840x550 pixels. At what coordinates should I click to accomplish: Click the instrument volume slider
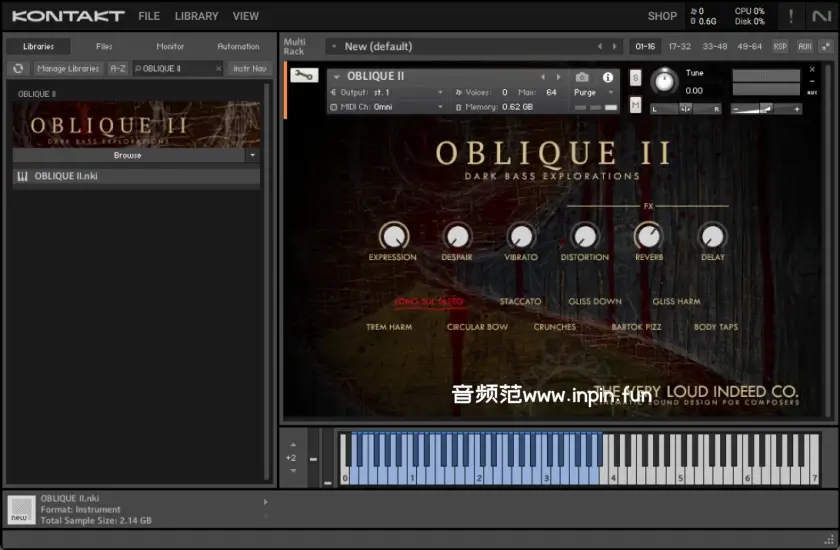[766, 108]
